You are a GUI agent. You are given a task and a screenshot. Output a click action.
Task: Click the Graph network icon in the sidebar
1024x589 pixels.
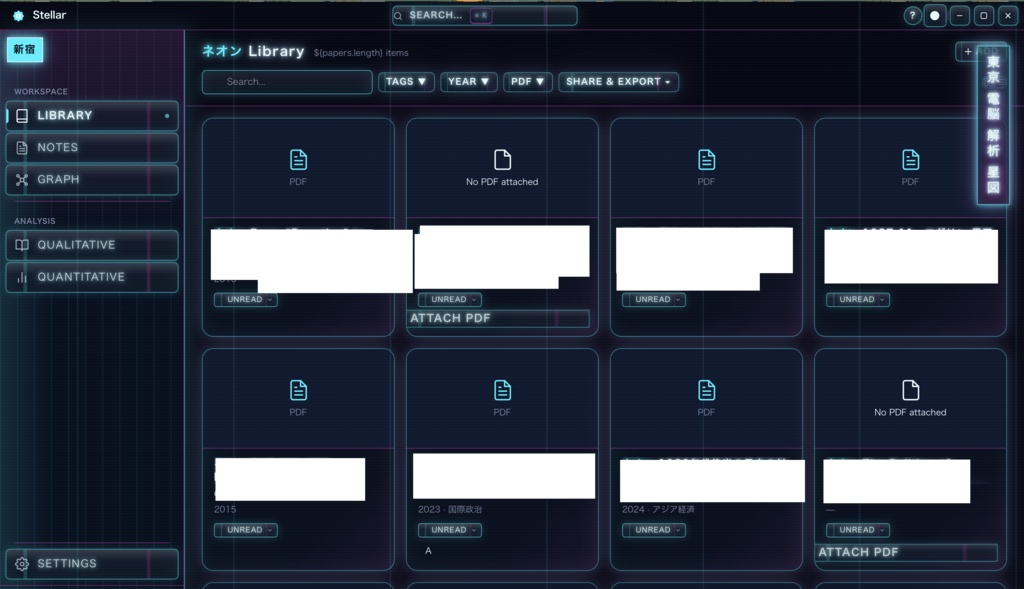tap(22, 180)
